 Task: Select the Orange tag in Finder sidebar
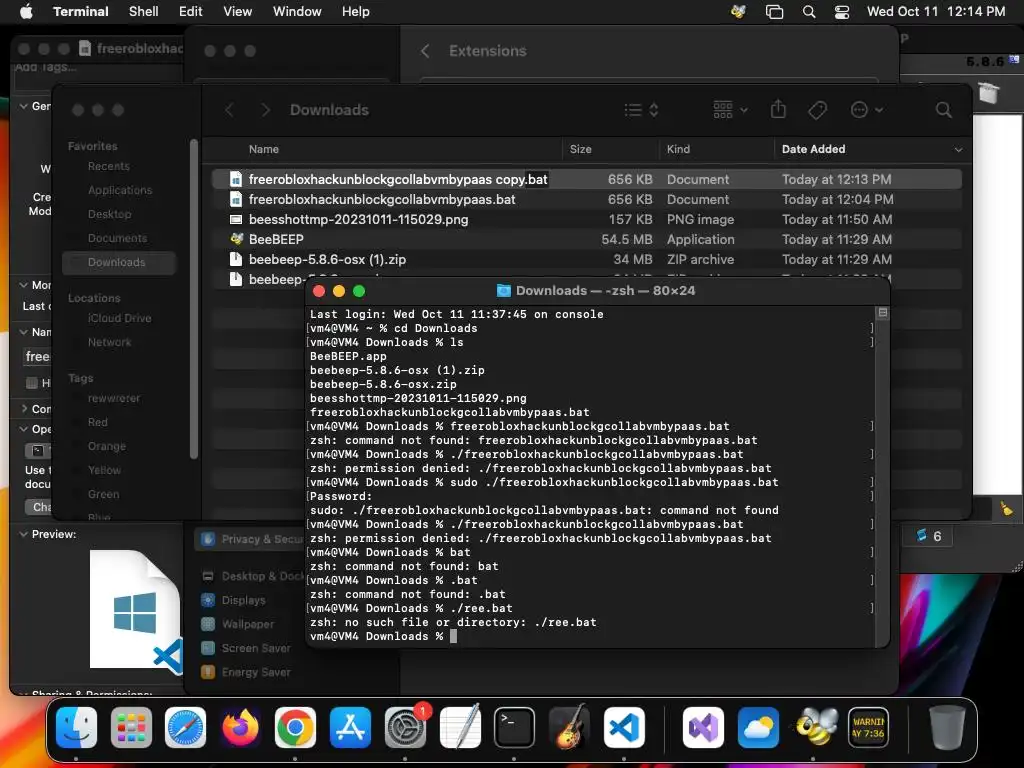(x=106, y=446)
